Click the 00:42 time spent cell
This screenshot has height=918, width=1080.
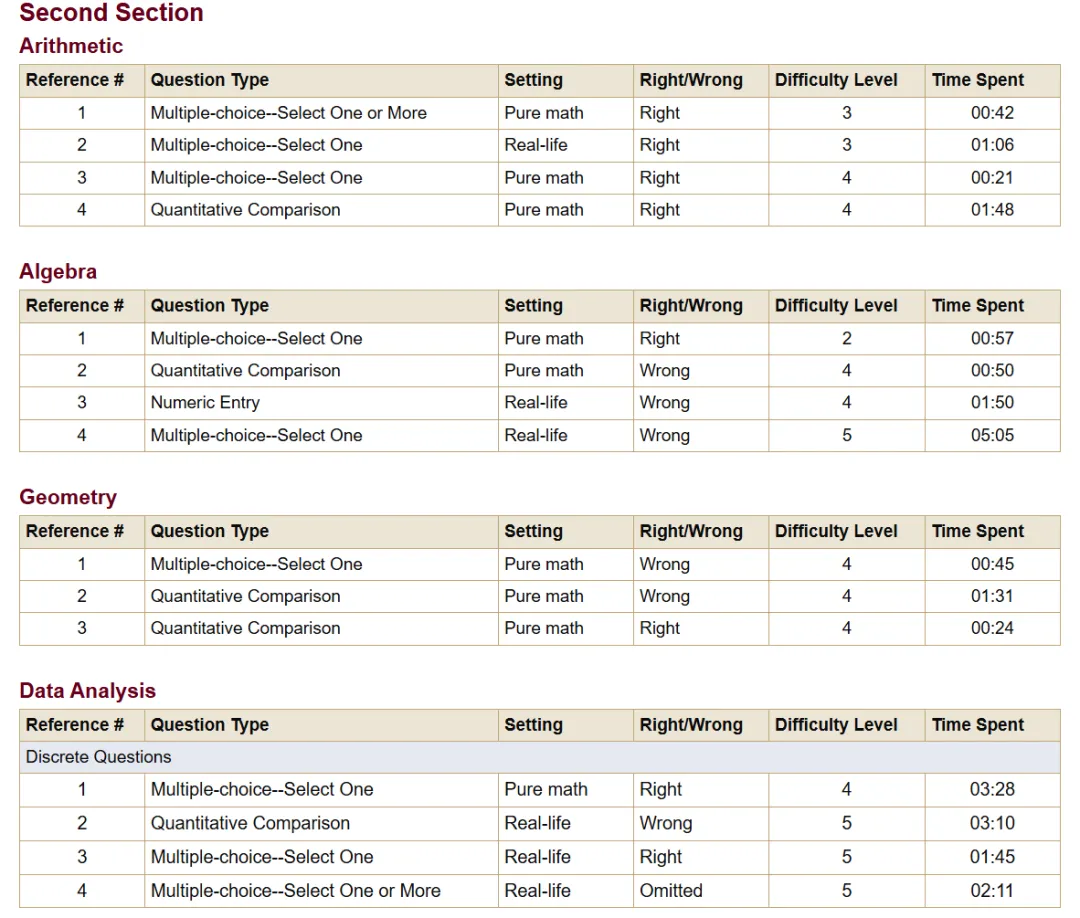click(x=991, y=113)
